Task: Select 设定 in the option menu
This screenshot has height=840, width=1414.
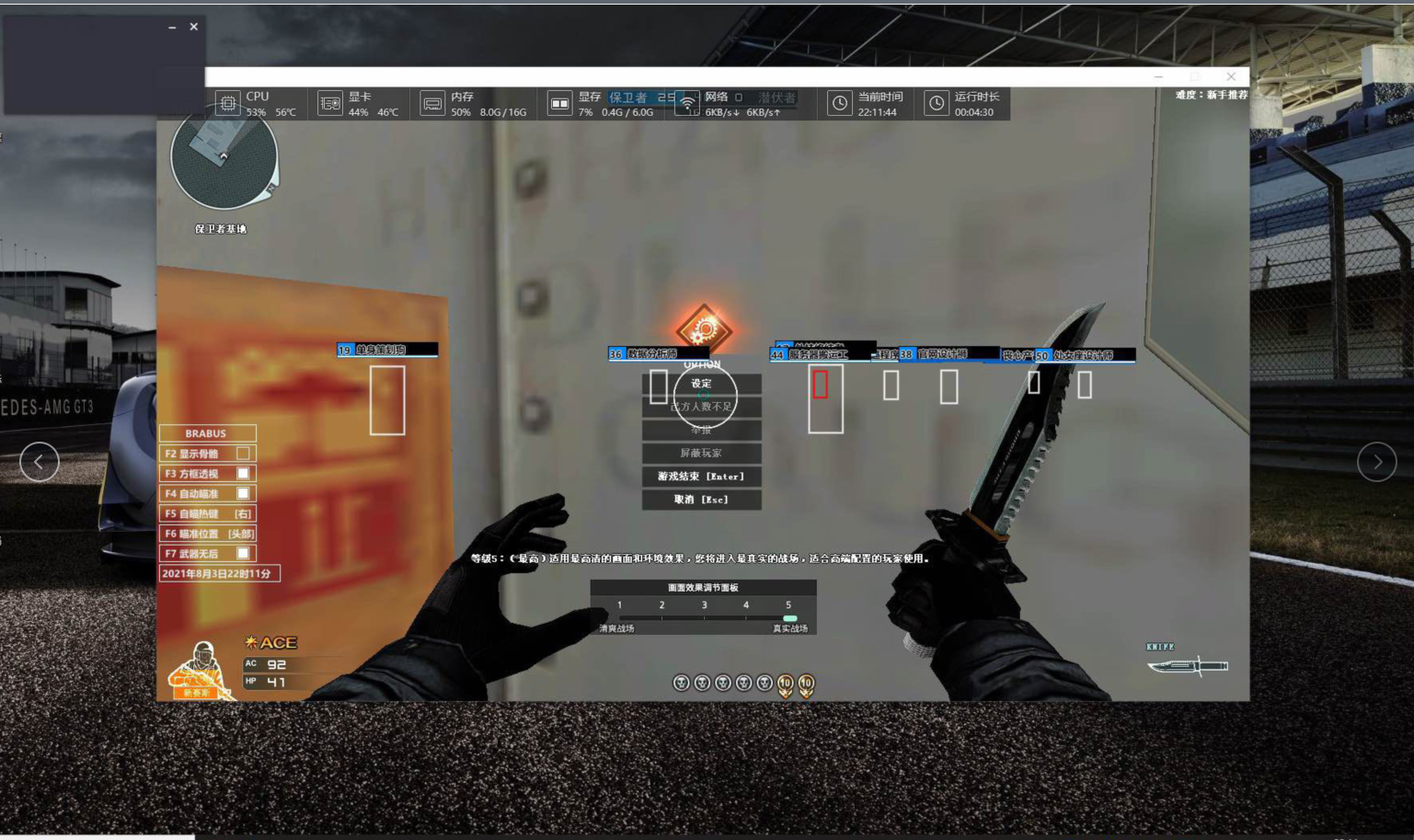Action: pyautogui.click(x=701, y=384)
